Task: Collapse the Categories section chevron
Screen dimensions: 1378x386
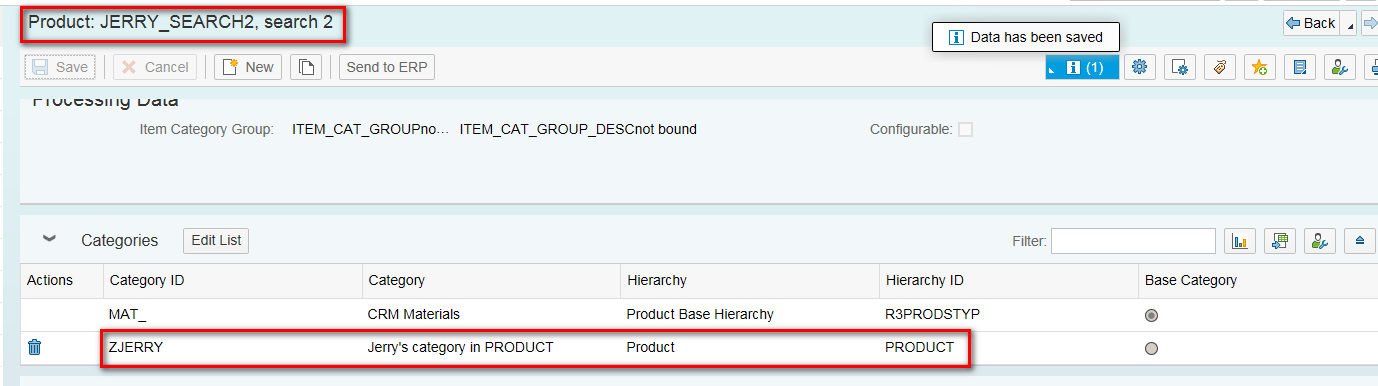Action: click(49, 240)
